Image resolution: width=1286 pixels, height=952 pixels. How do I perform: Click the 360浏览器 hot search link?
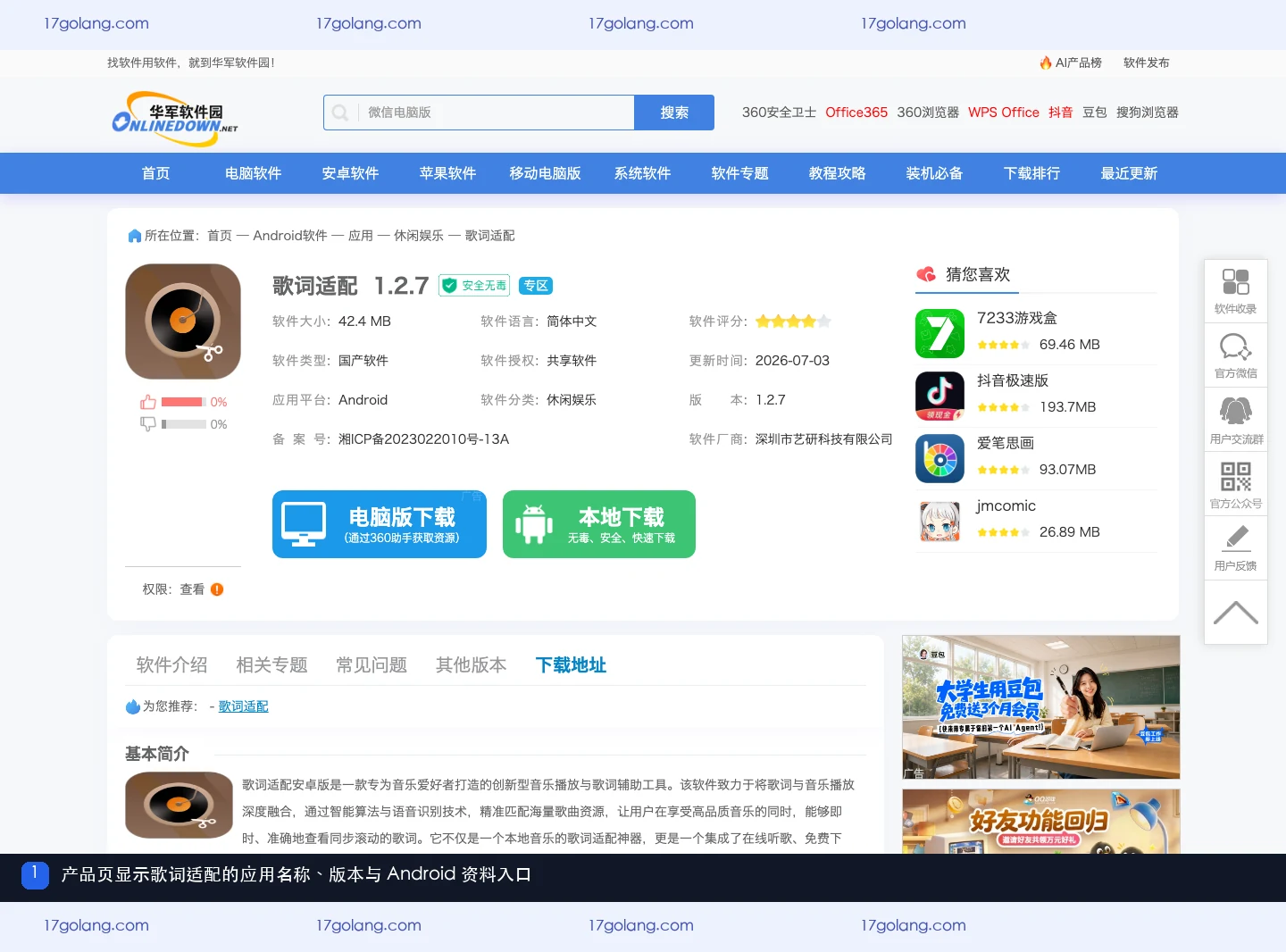928,113
